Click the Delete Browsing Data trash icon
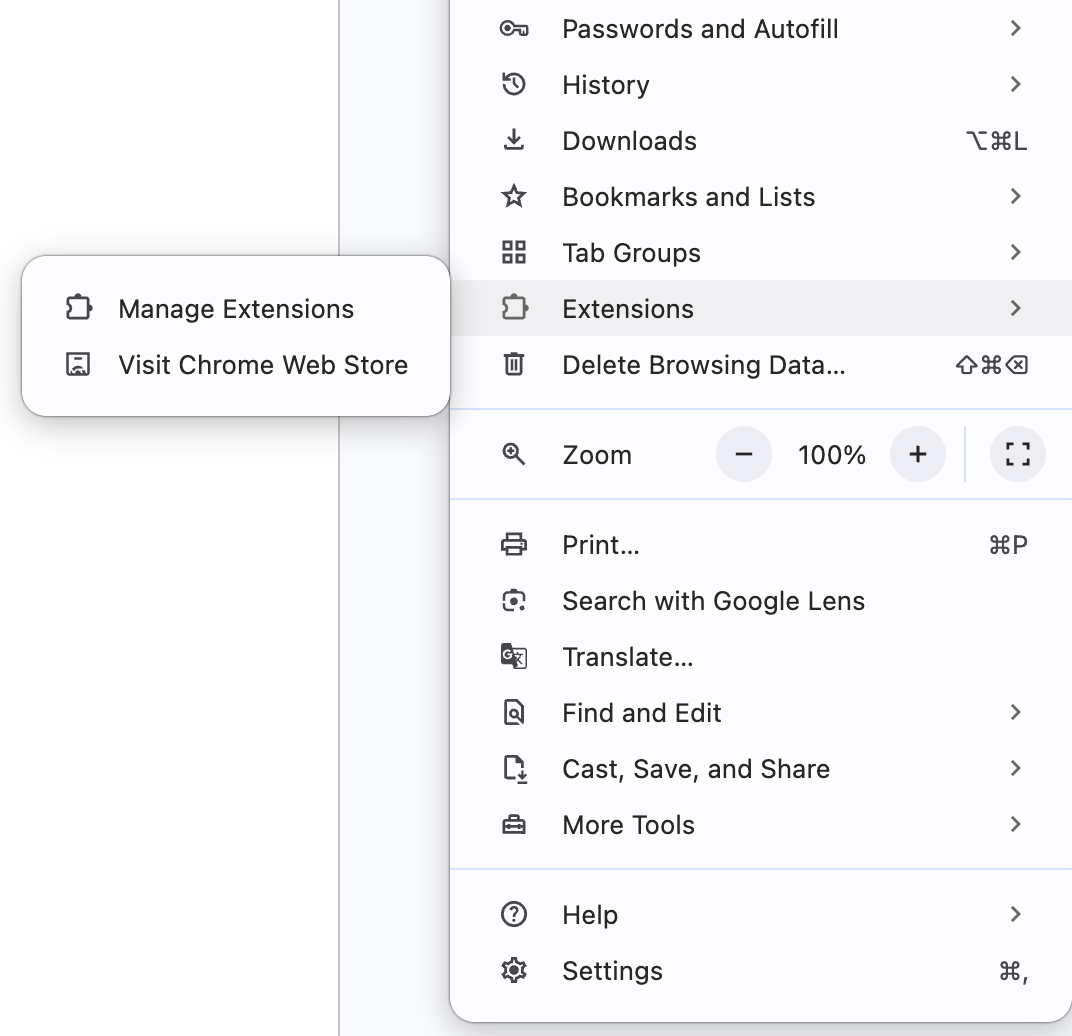This screenshot has height=1036, width=1072. [513, 365]
